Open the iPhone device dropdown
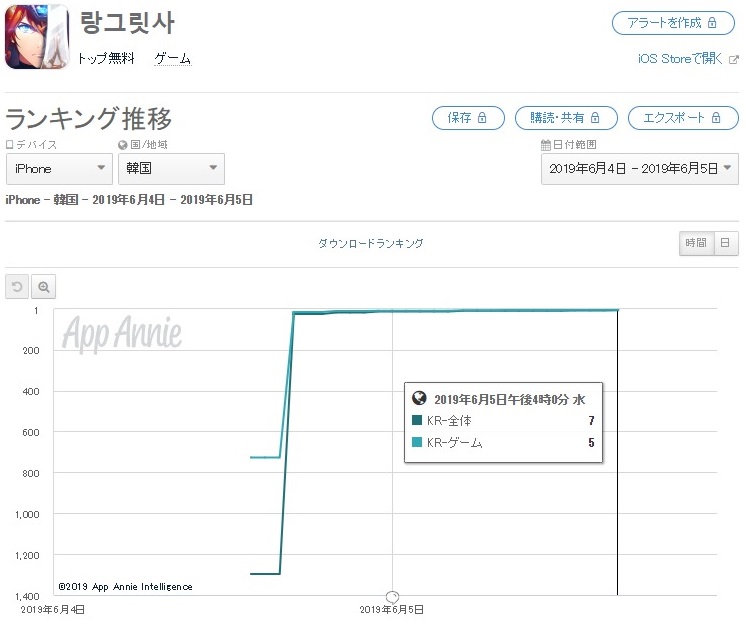 click(x=59, y=168)
